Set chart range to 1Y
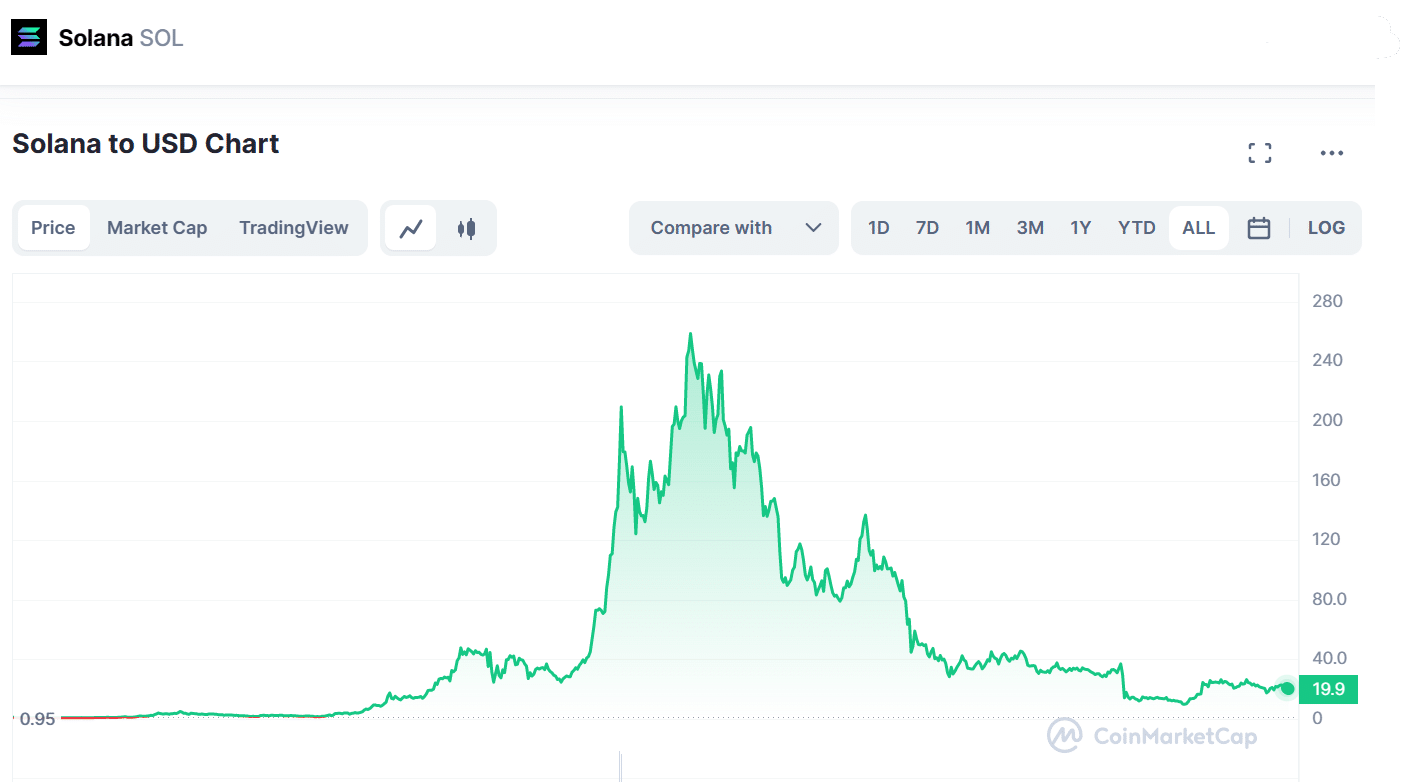The width and height of the screenshot is (1402, 782). [x=1080, y=228]
